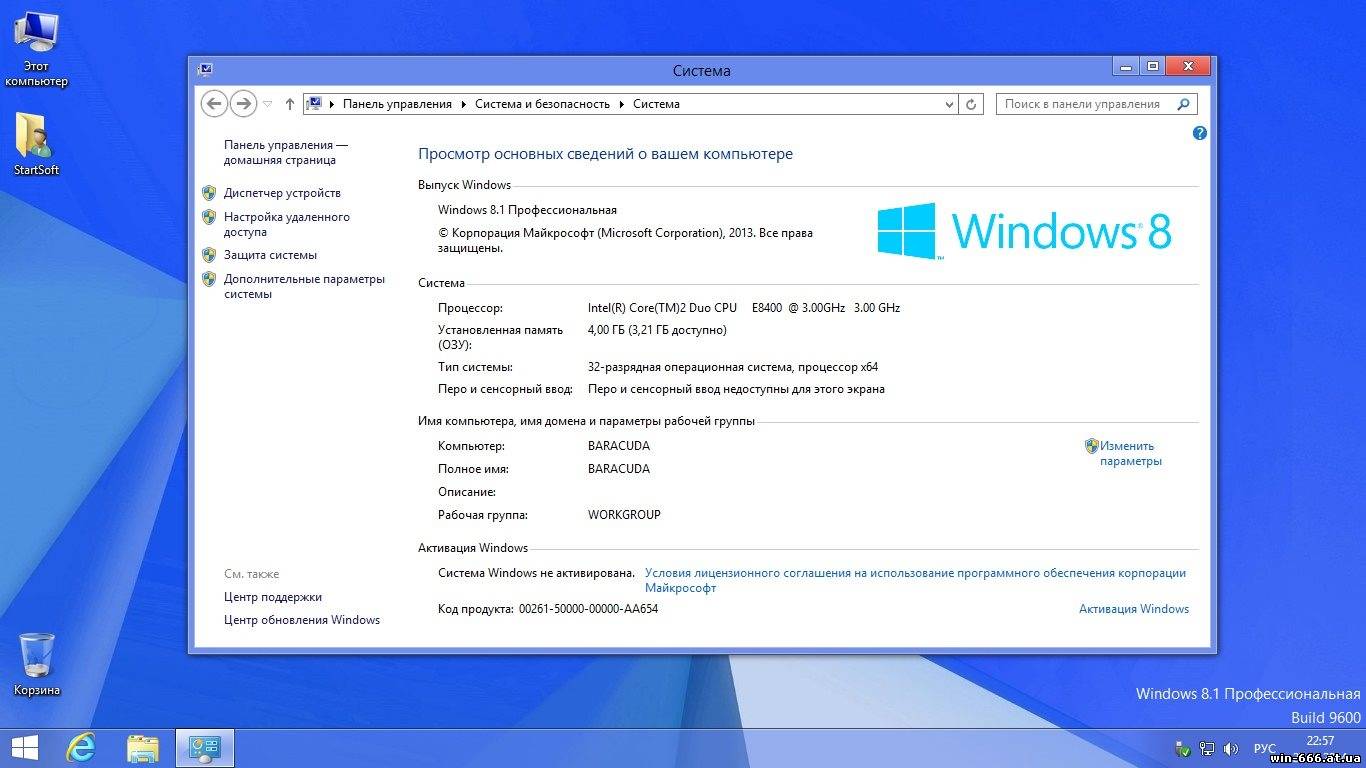Click the Система breadcrumb segment

[656, 104]
